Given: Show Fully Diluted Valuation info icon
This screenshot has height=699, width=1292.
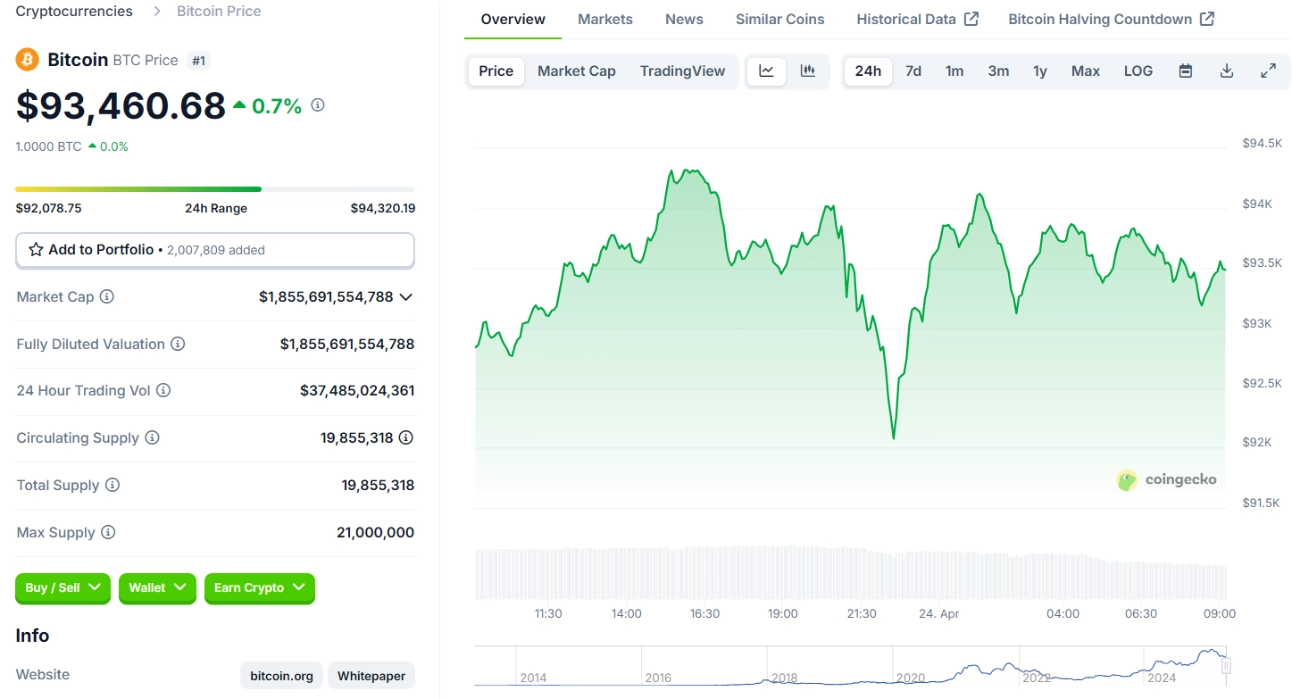Looking at the screenshot, I should click(x=178, y=344).
